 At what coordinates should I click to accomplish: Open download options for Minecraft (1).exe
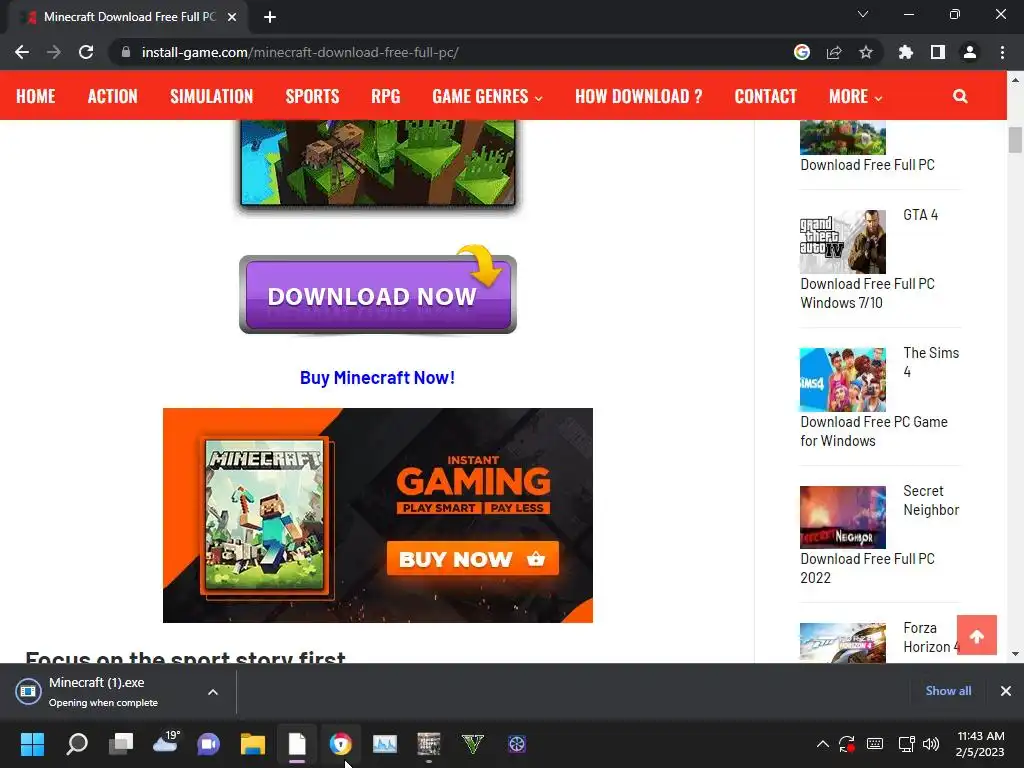[x=213, y=692]
